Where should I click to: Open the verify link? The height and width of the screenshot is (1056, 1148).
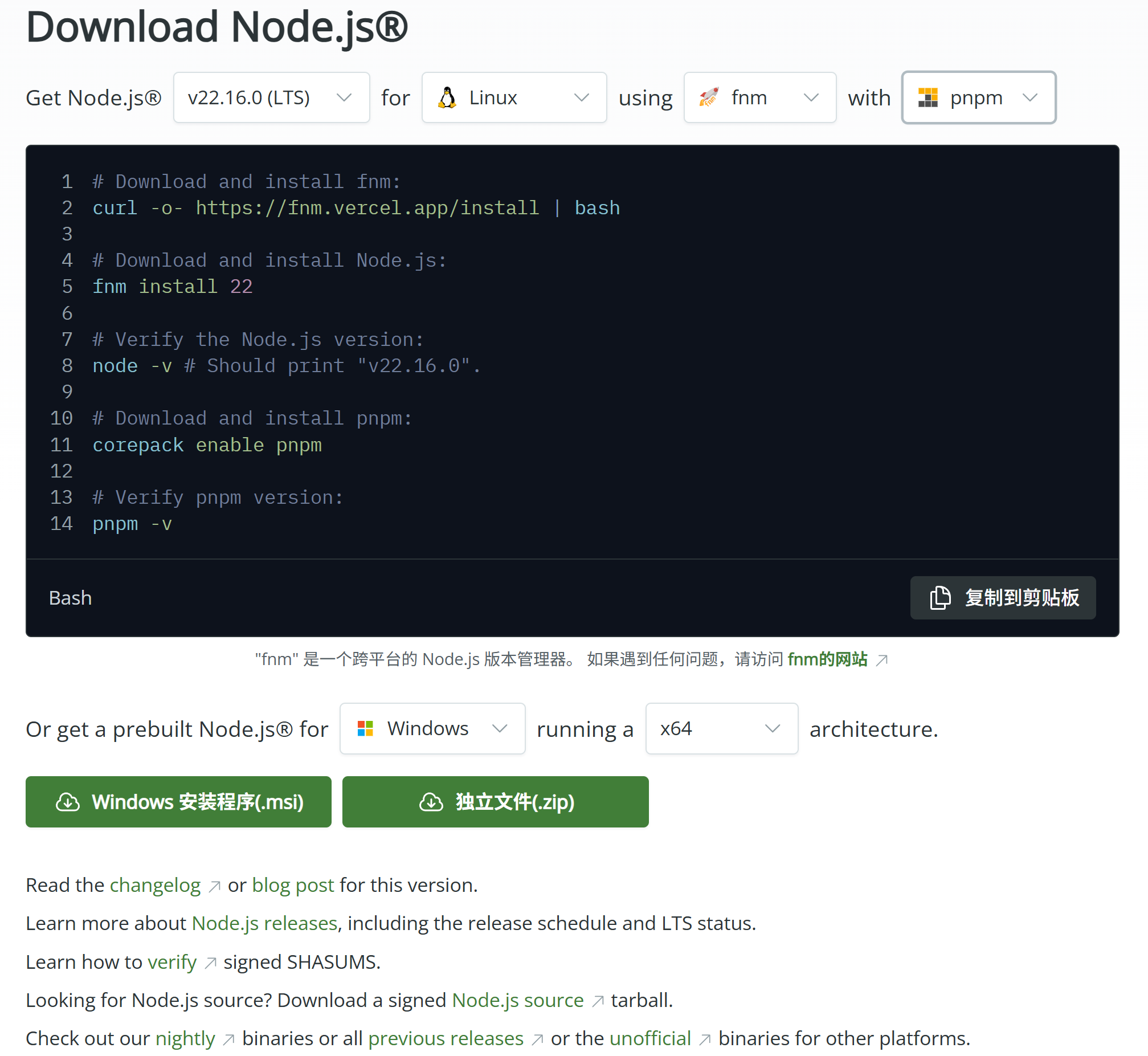pos(172,963)
